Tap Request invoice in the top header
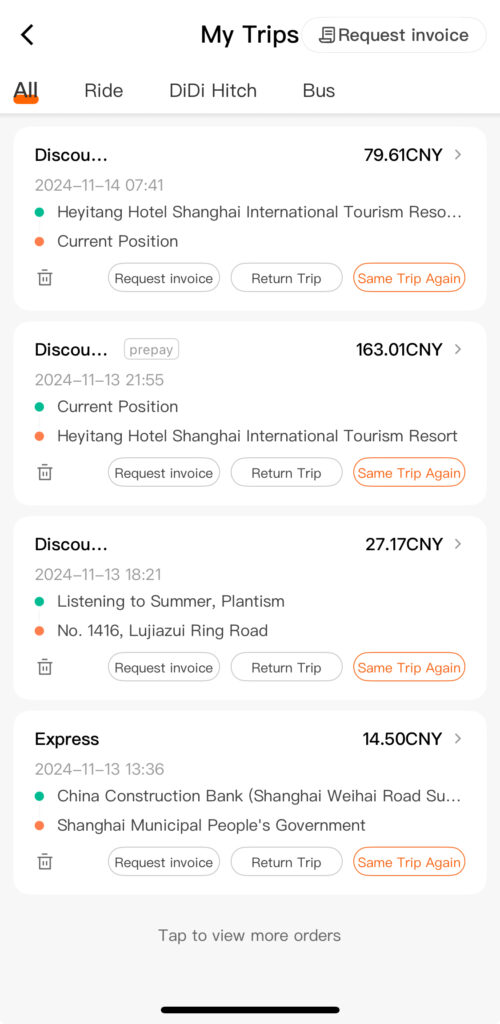 tap(394, 35)
